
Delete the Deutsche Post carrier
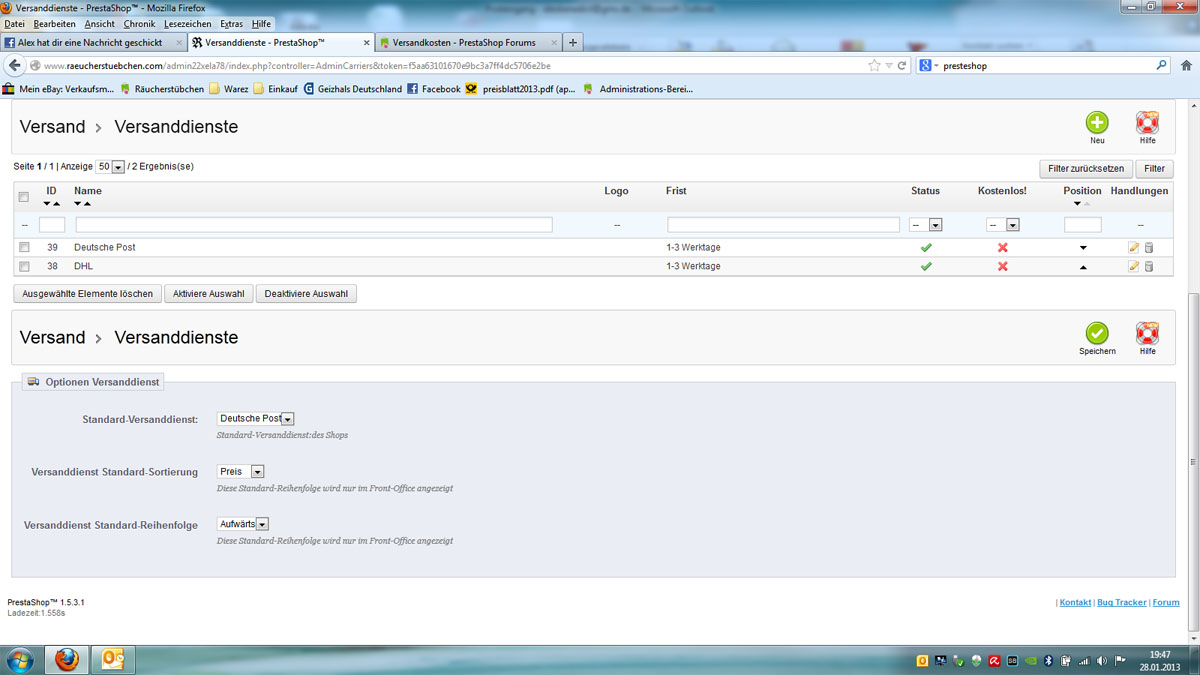tap(1148, 247)
